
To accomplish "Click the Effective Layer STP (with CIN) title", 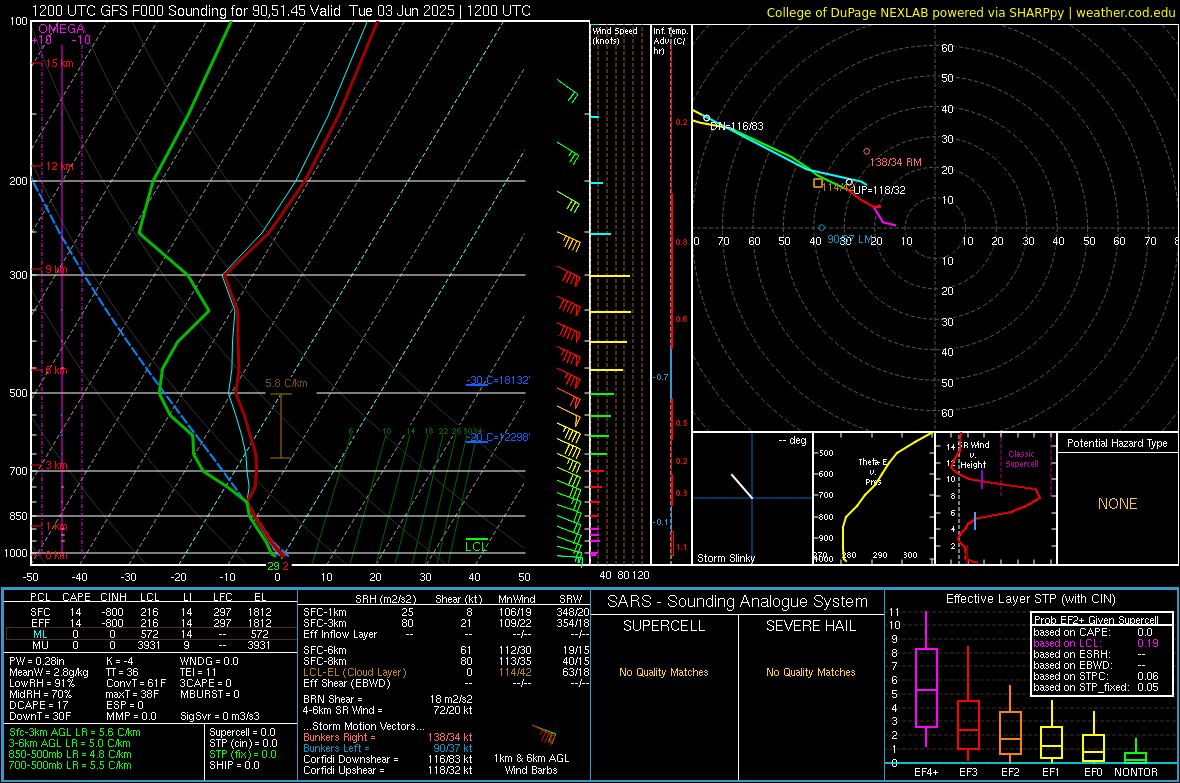I will 1030,599.
